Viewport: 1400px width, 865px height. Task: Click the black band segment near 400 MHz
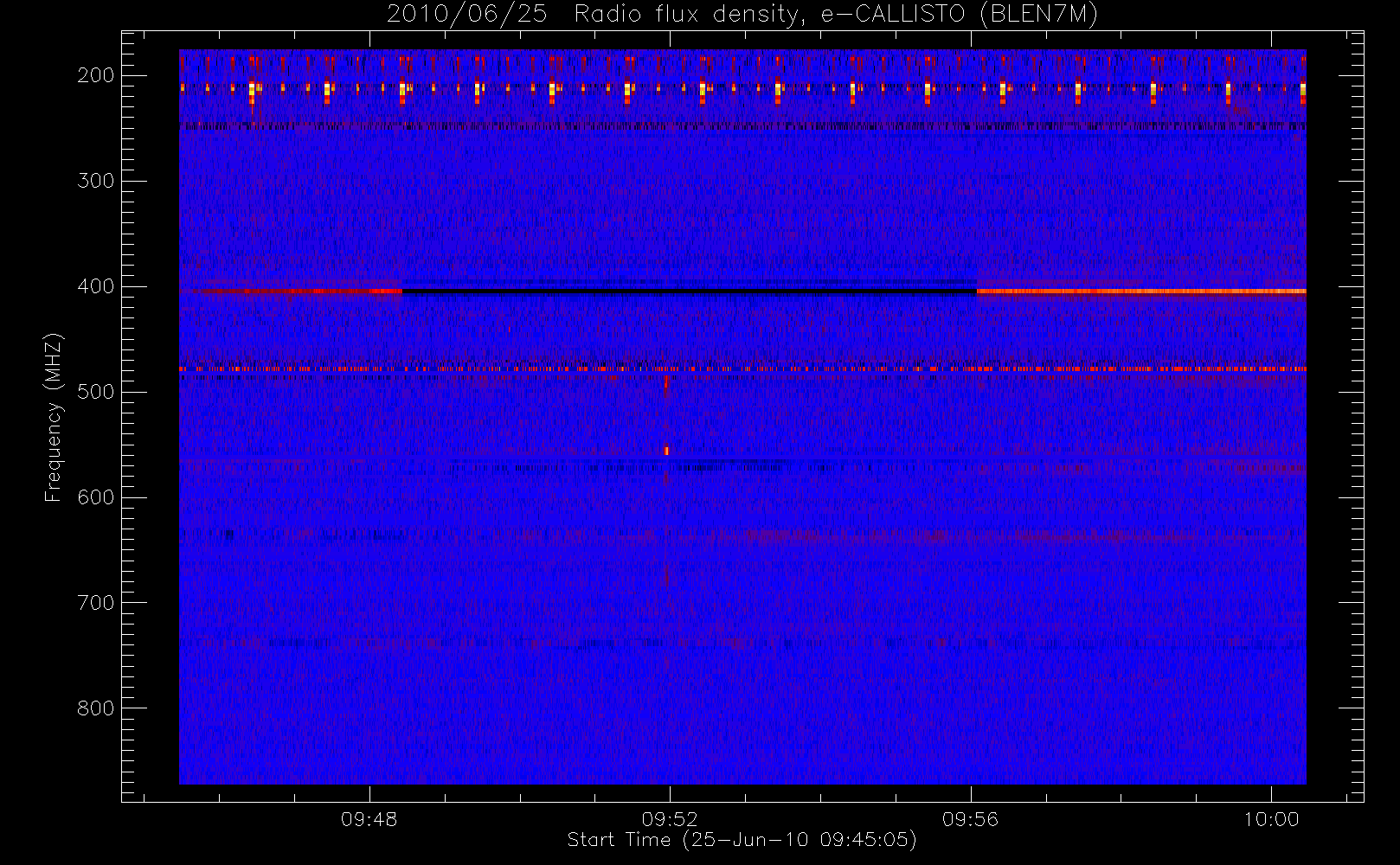(690, 292)
